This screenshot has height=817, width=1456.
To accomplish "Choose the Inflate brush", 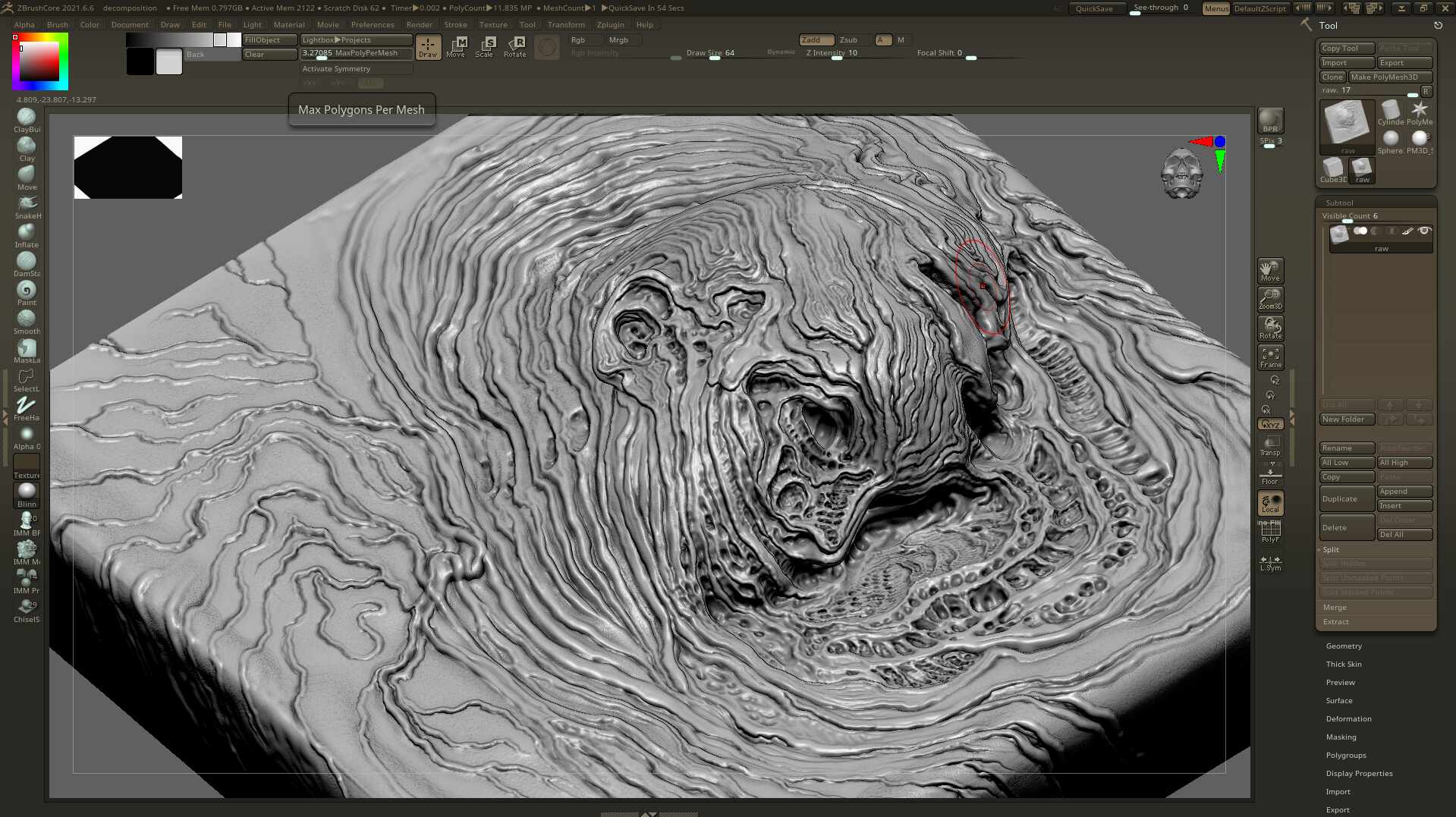I will (x=27, y=233).
